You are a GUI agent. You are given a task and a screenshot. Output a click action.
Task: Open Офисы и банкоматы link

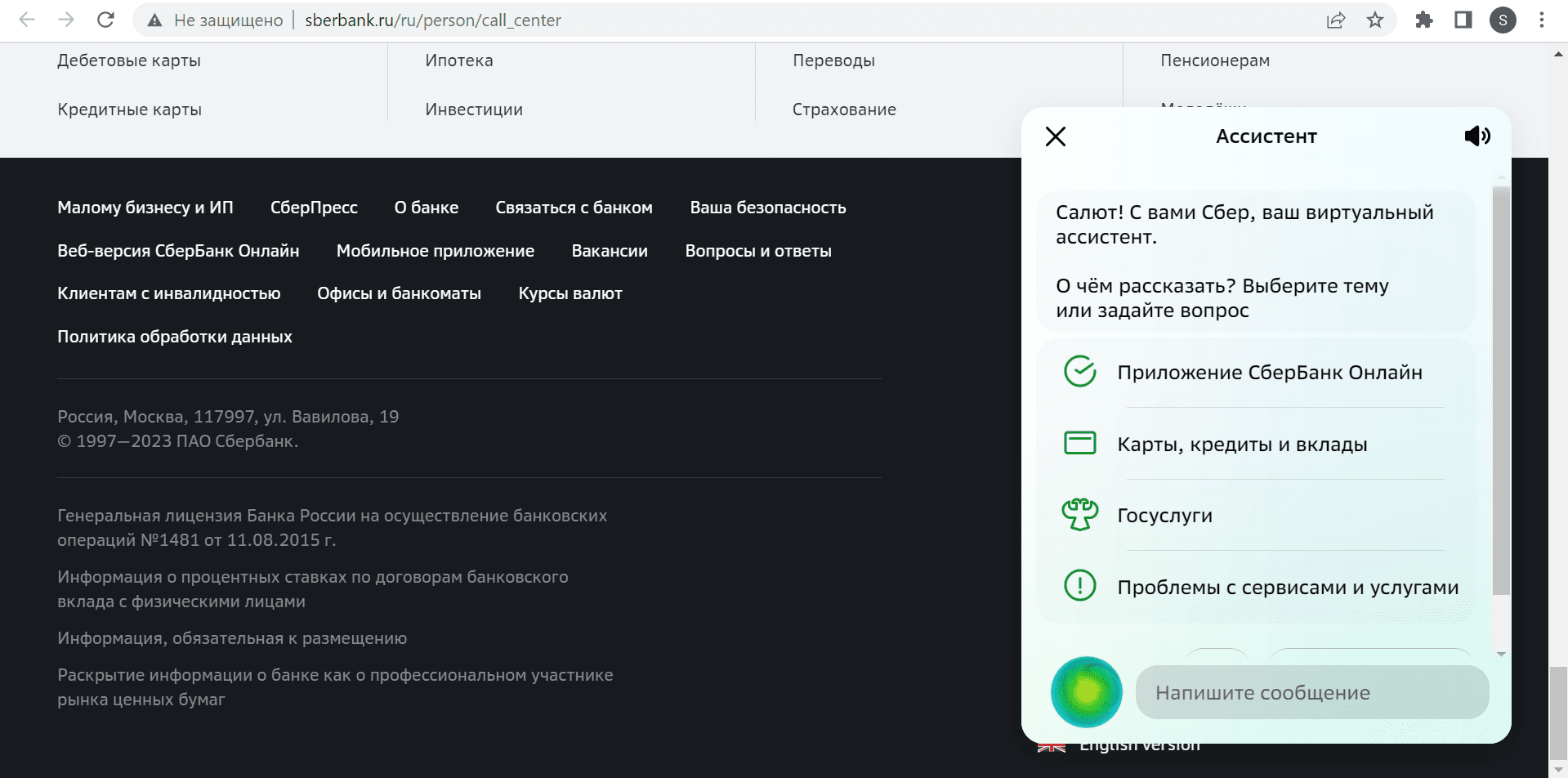point(399,293)
